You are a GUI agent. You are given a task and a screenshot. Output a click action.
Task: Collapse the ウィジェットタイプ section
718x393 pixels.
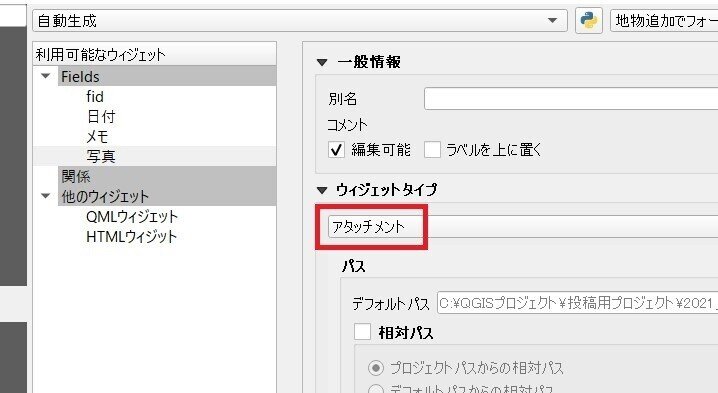point(322,190)
